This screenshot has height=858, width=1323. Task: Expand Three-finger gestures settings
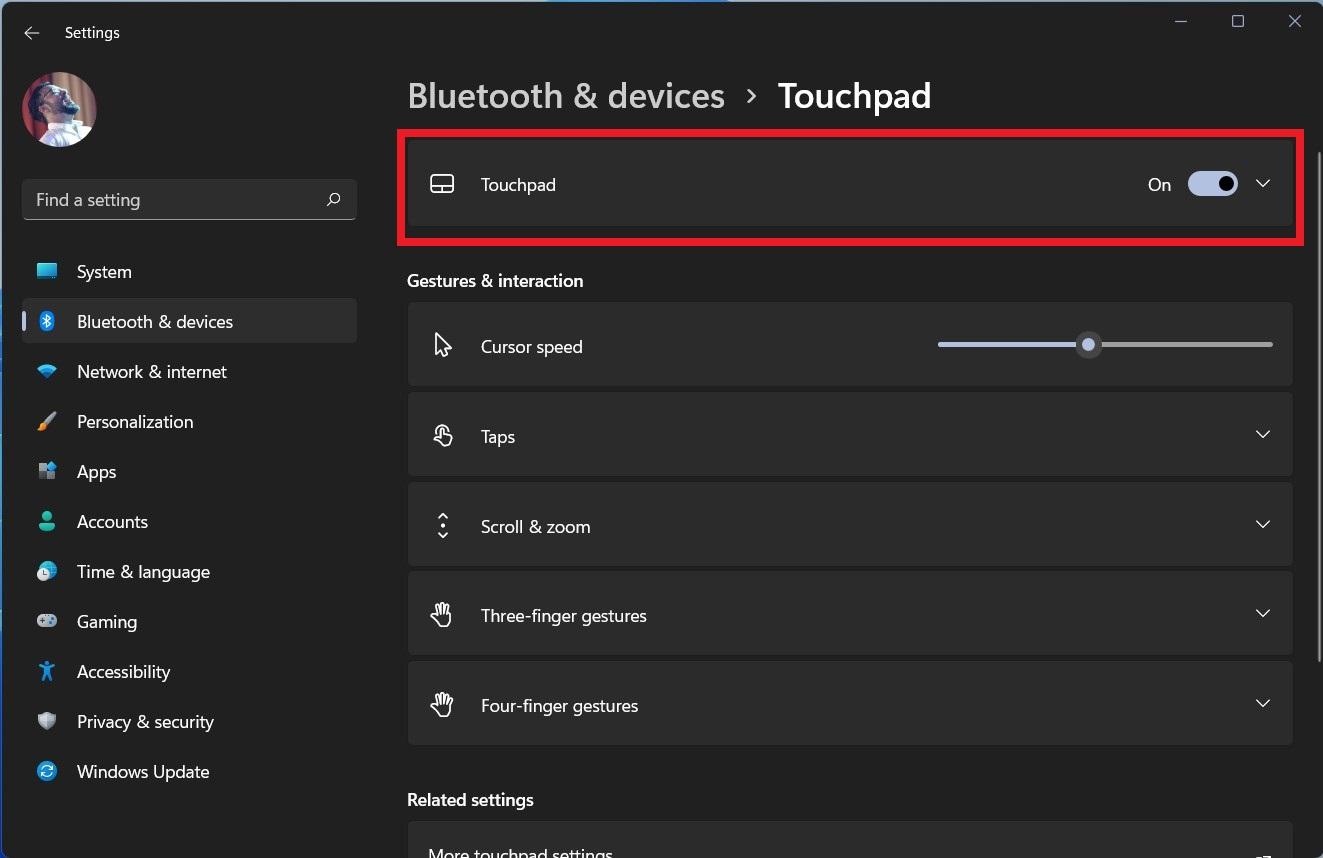click(1263, 614)
